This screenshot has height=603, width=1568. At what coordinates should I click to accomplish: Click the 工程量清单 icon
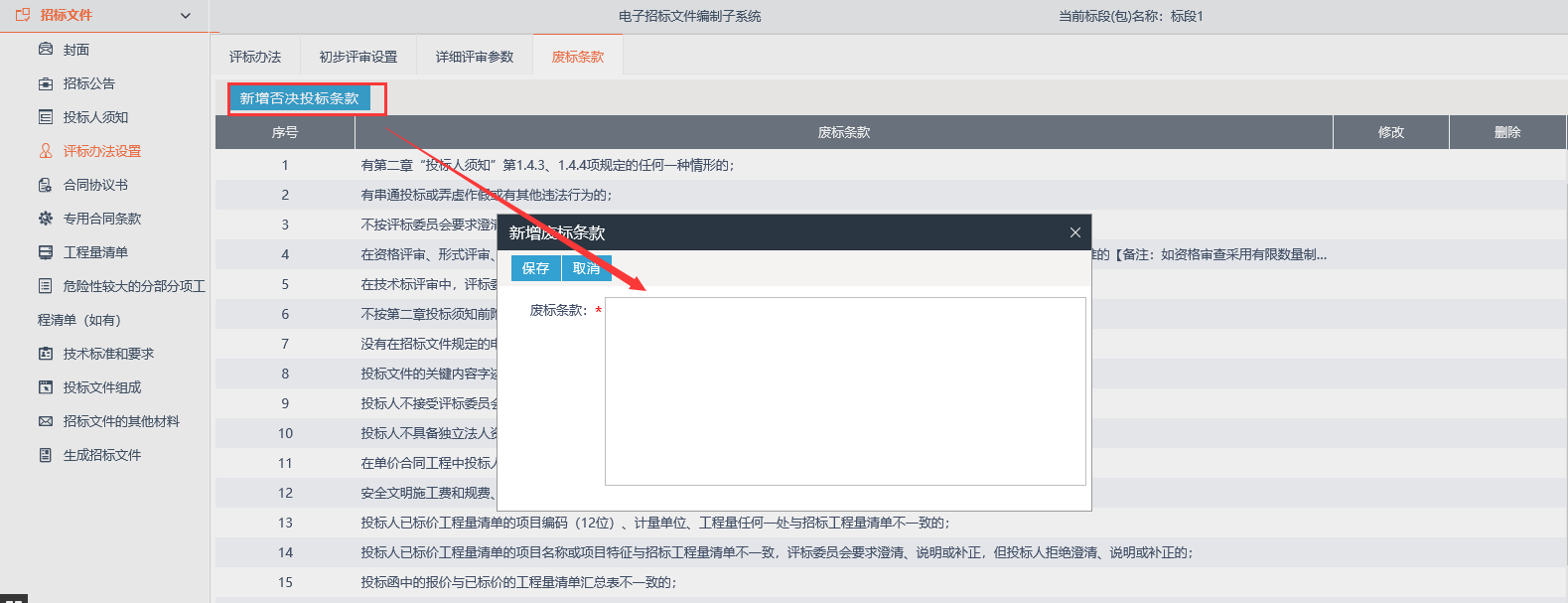(x=46, y=252)
